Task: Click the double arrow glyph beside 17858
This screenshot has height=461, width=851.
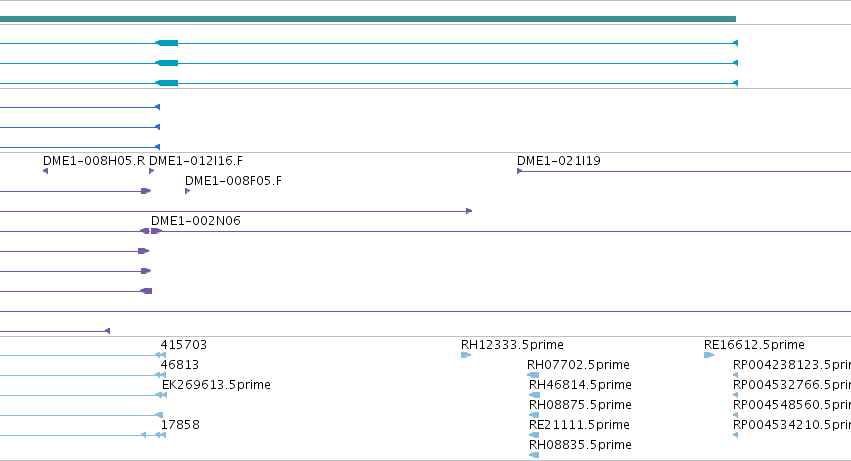Action: [x=161, y=435]
